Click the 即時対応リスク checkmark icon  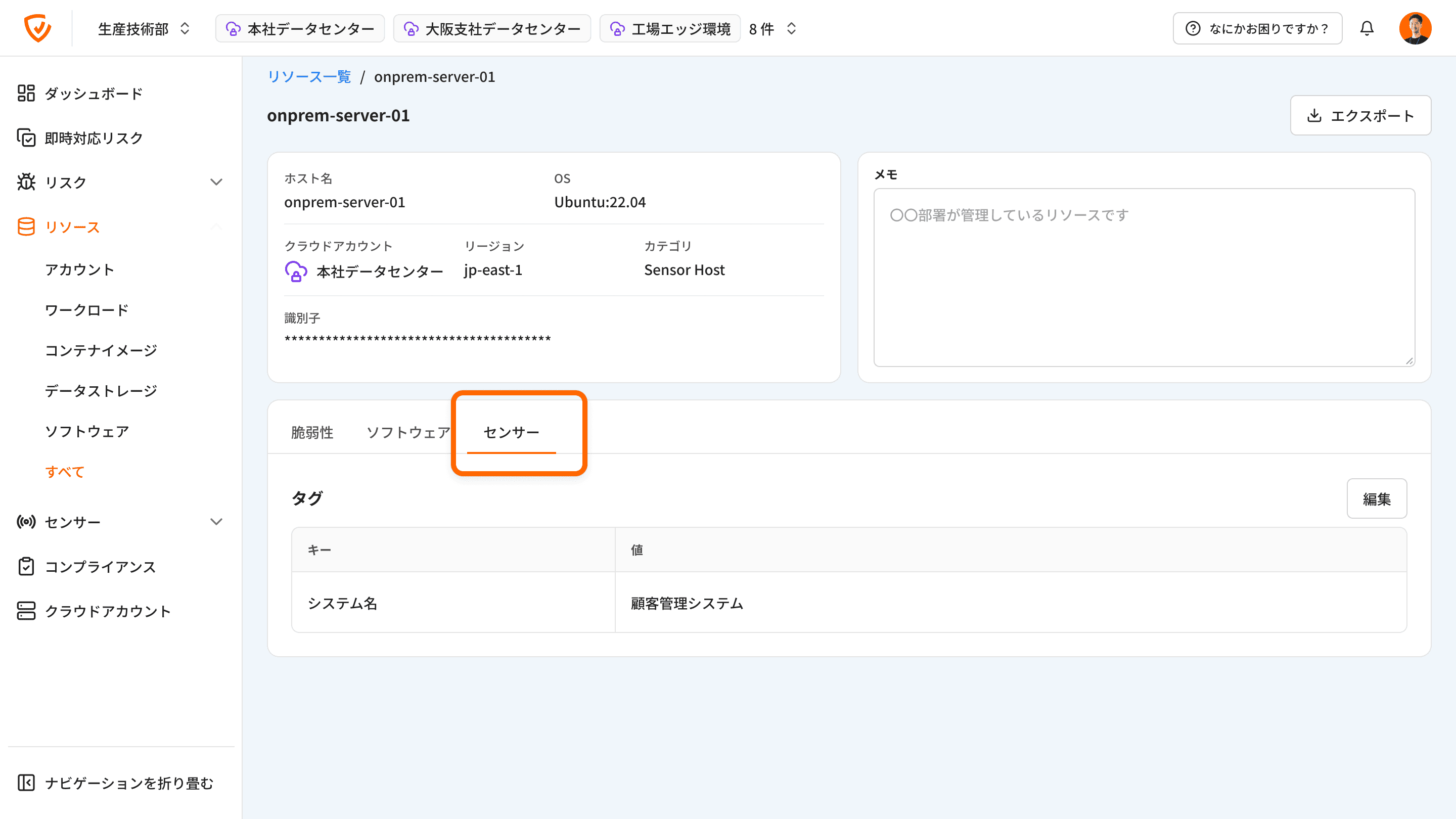pos(26,138)
